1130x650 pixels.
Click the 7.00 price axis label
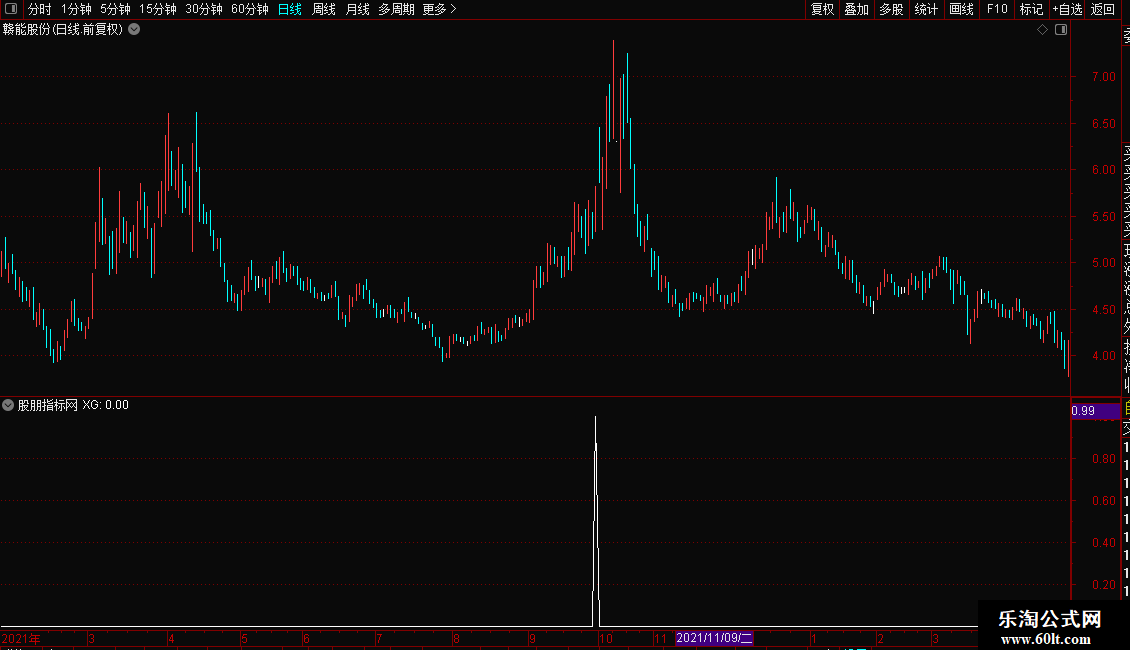click(x=1103, y=77)
